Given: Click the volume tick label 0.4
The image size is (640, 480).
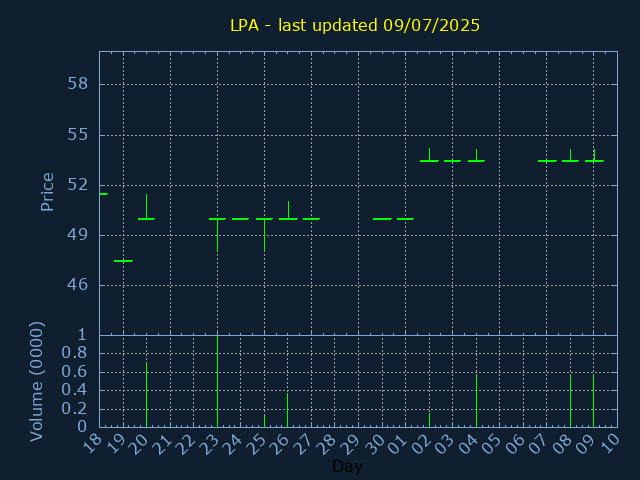Looking at the screenshot, I should [74, 390].
